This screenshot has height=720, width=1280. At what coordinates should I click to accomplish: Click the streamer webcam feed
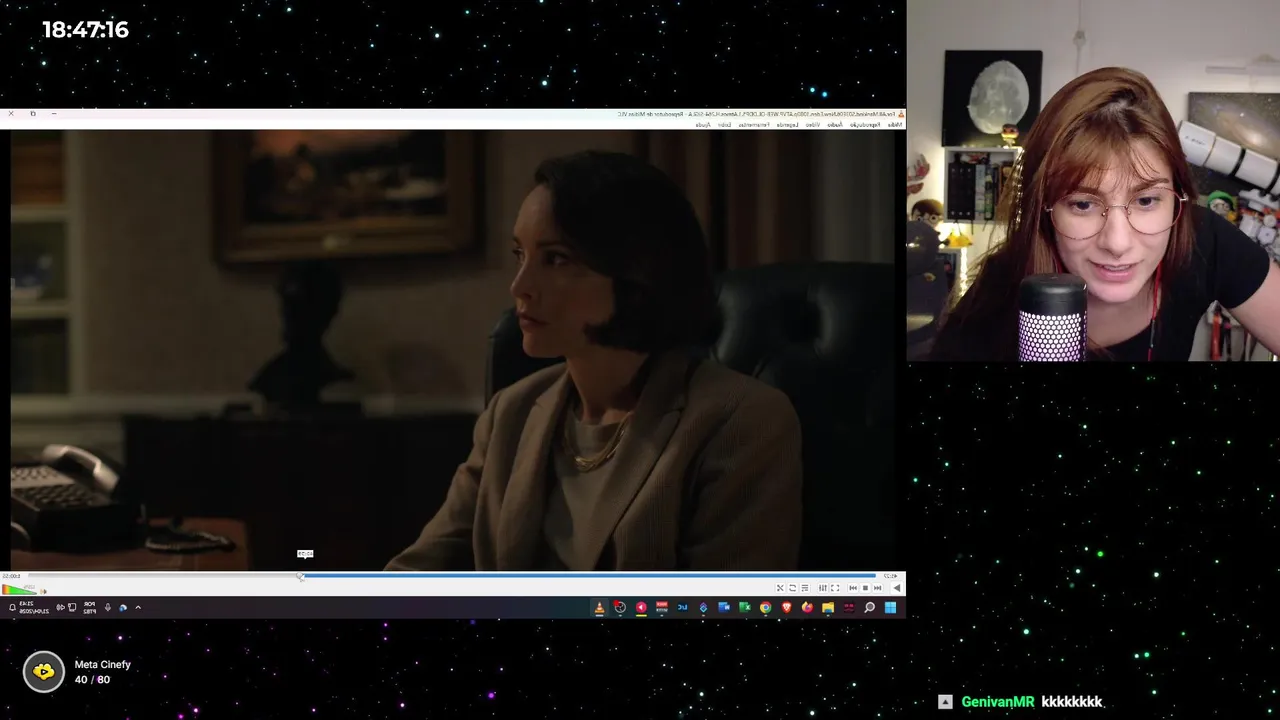(1093, 180)
